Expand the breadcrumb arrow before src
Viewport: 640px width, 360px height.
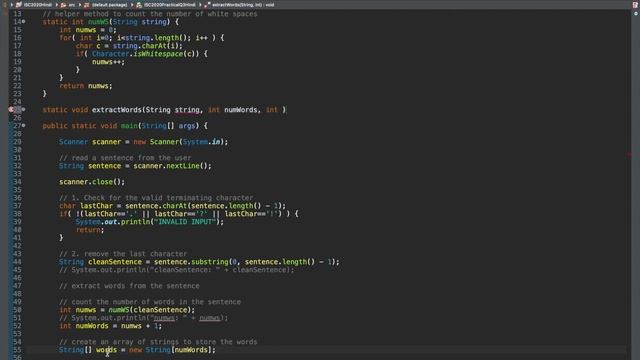pyautogui.click(x=56, y=5)
